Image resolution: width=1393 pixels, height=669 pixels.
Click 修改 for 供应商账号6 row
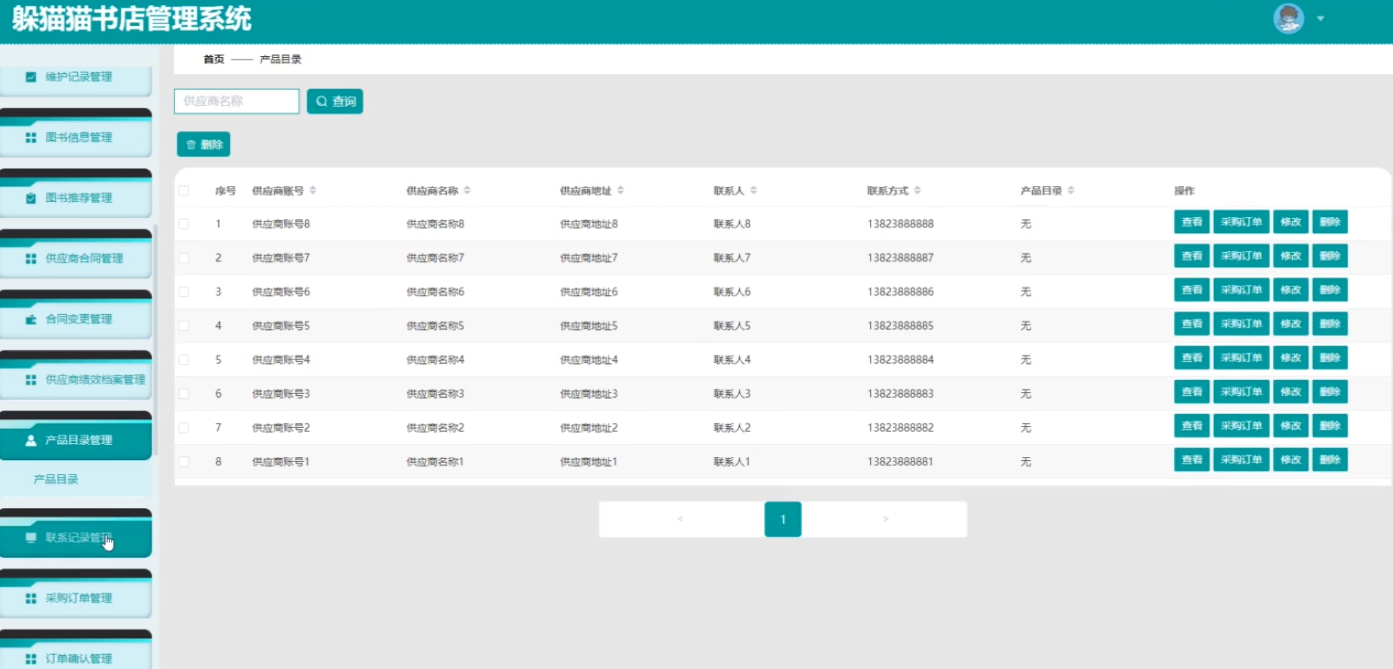click(x=1291, y=290)
